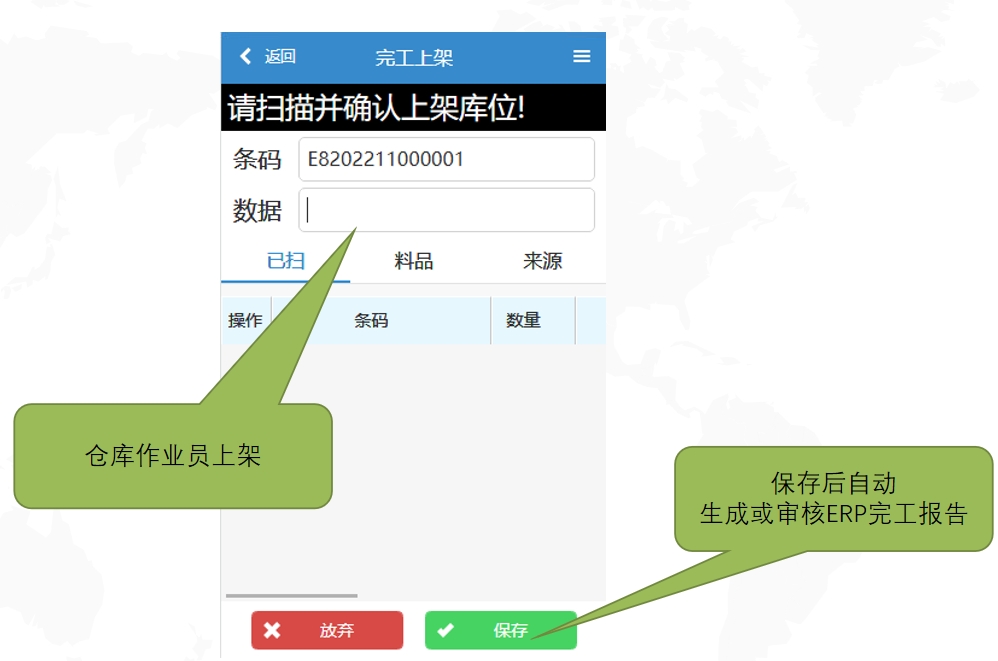
Task: Click the horizontal scrollbar under the table
Action: [x=292, y=595]
